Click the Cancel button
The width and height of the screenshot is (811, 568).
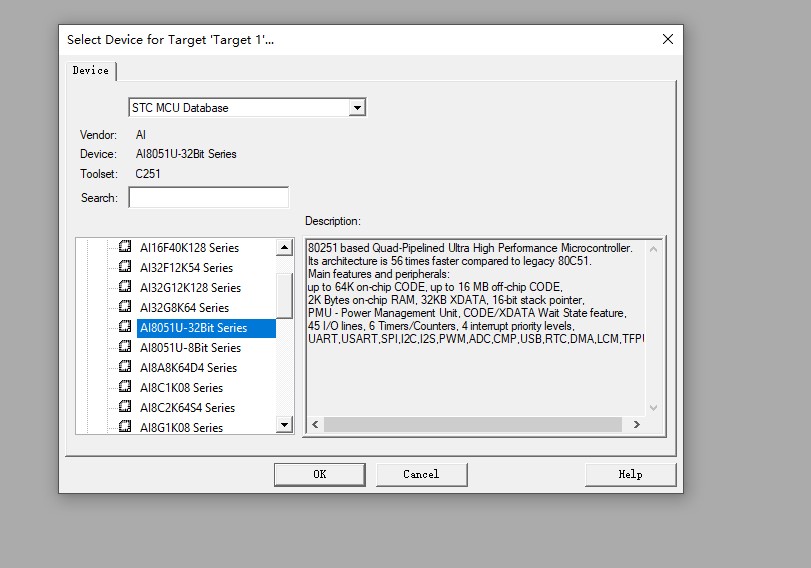[422, 474]
